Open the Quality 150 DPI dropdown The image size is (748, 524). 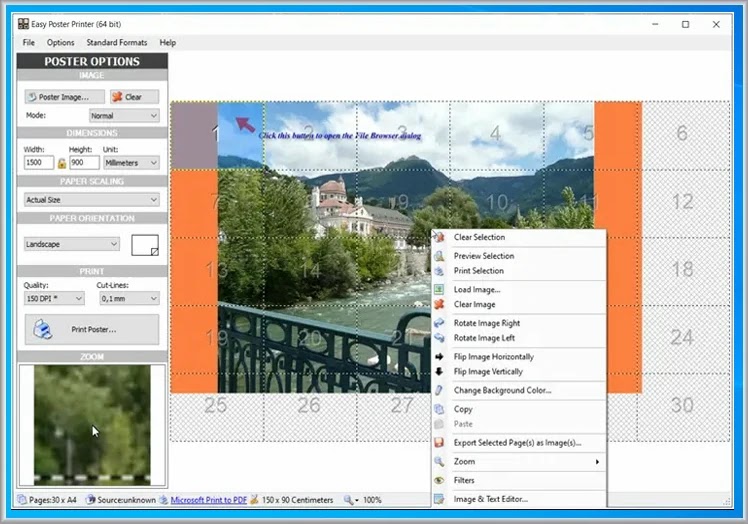point(54,299)
